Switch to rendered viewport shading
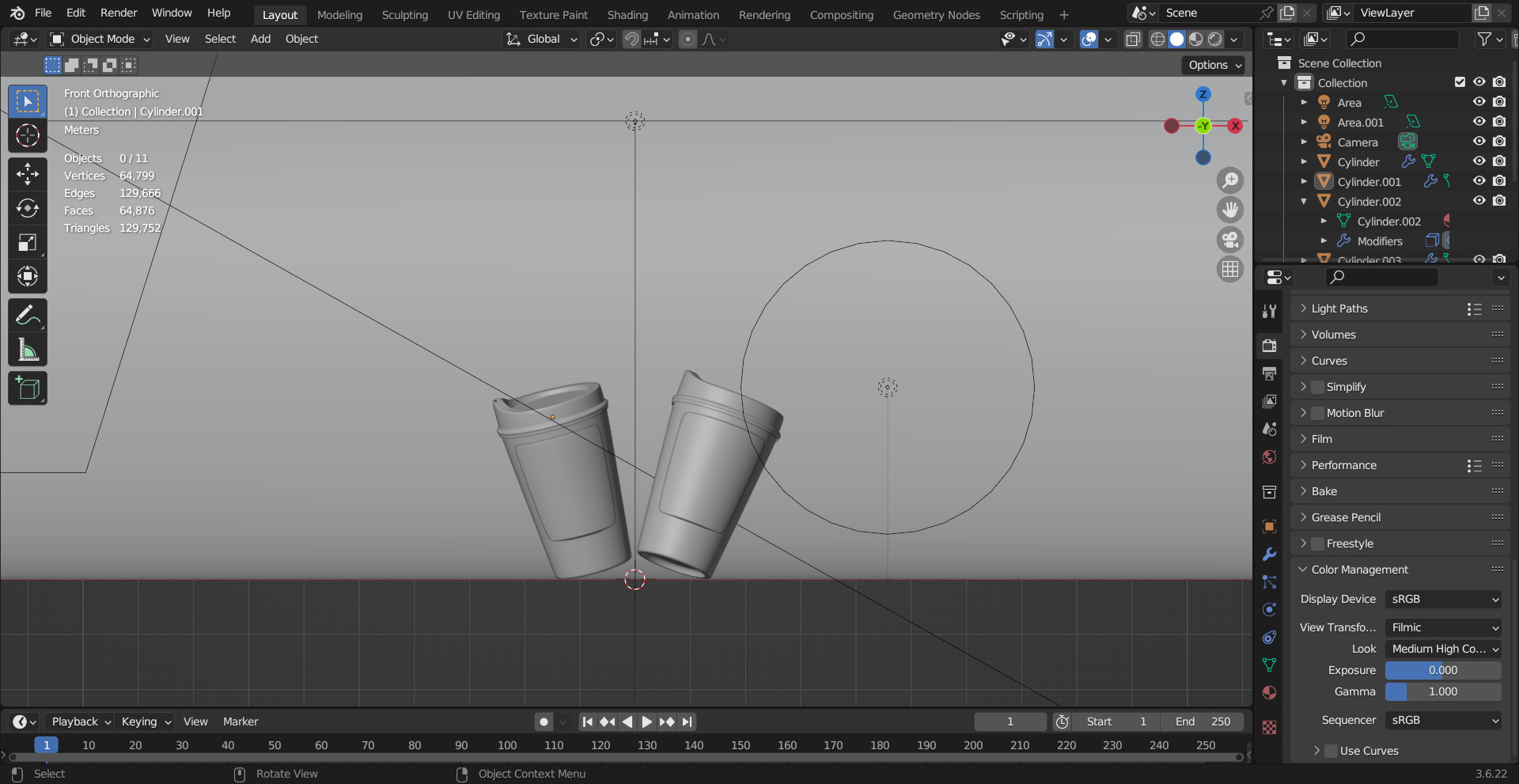Screen dimensions: 1519x784 [1215, 39]
